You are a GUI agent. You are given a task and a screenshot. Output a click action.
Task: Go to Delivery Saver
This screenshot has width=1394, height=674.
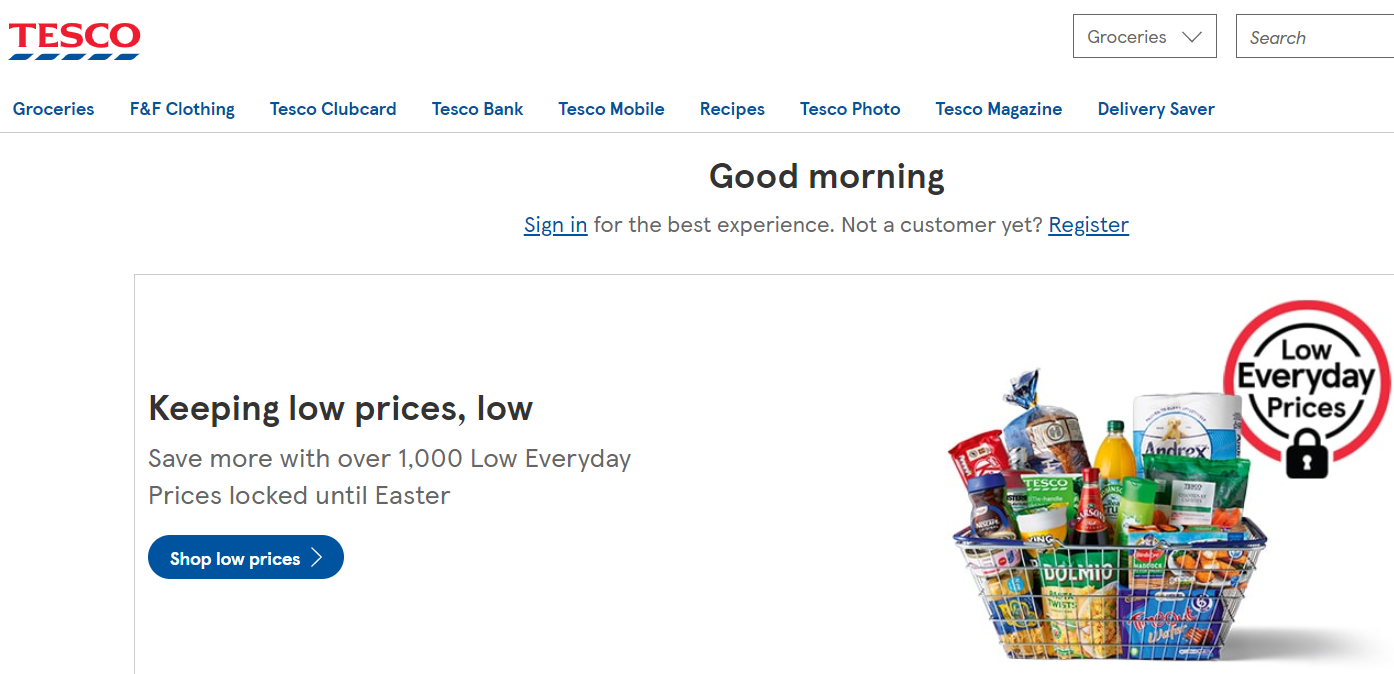[1156, 109]
